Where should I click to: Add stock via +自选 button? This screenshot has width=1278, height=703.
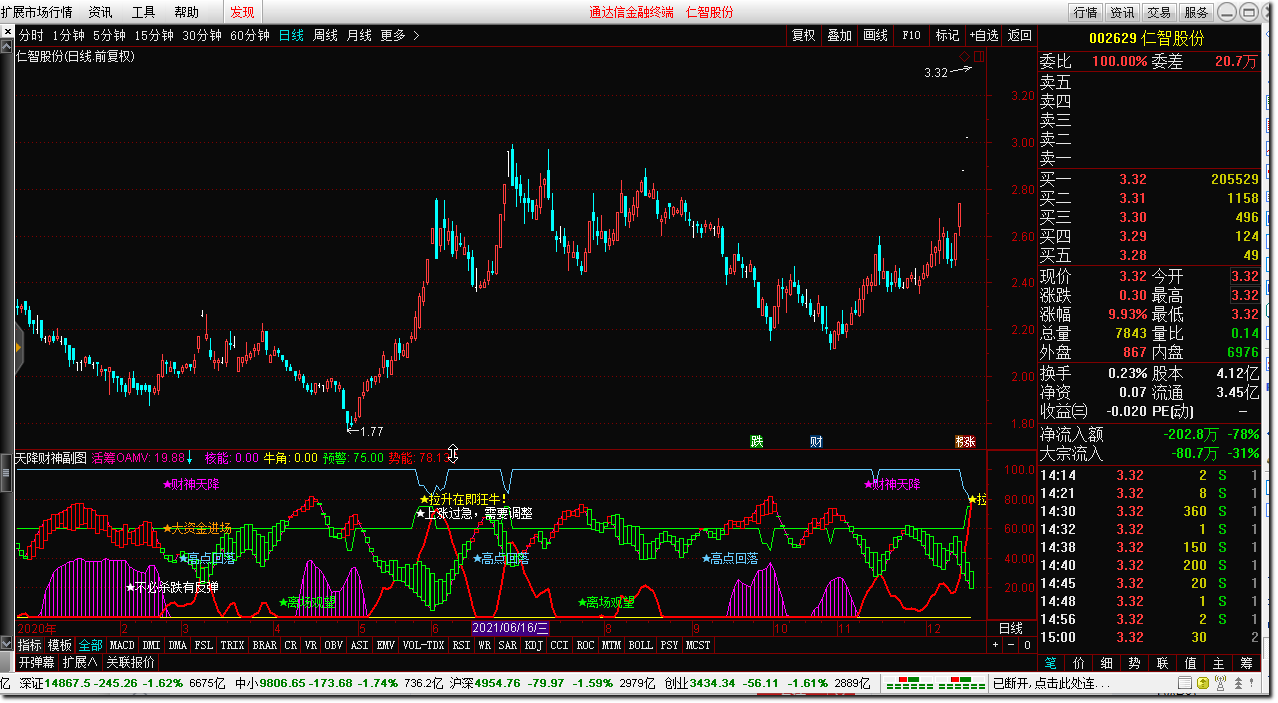(983, 35)
